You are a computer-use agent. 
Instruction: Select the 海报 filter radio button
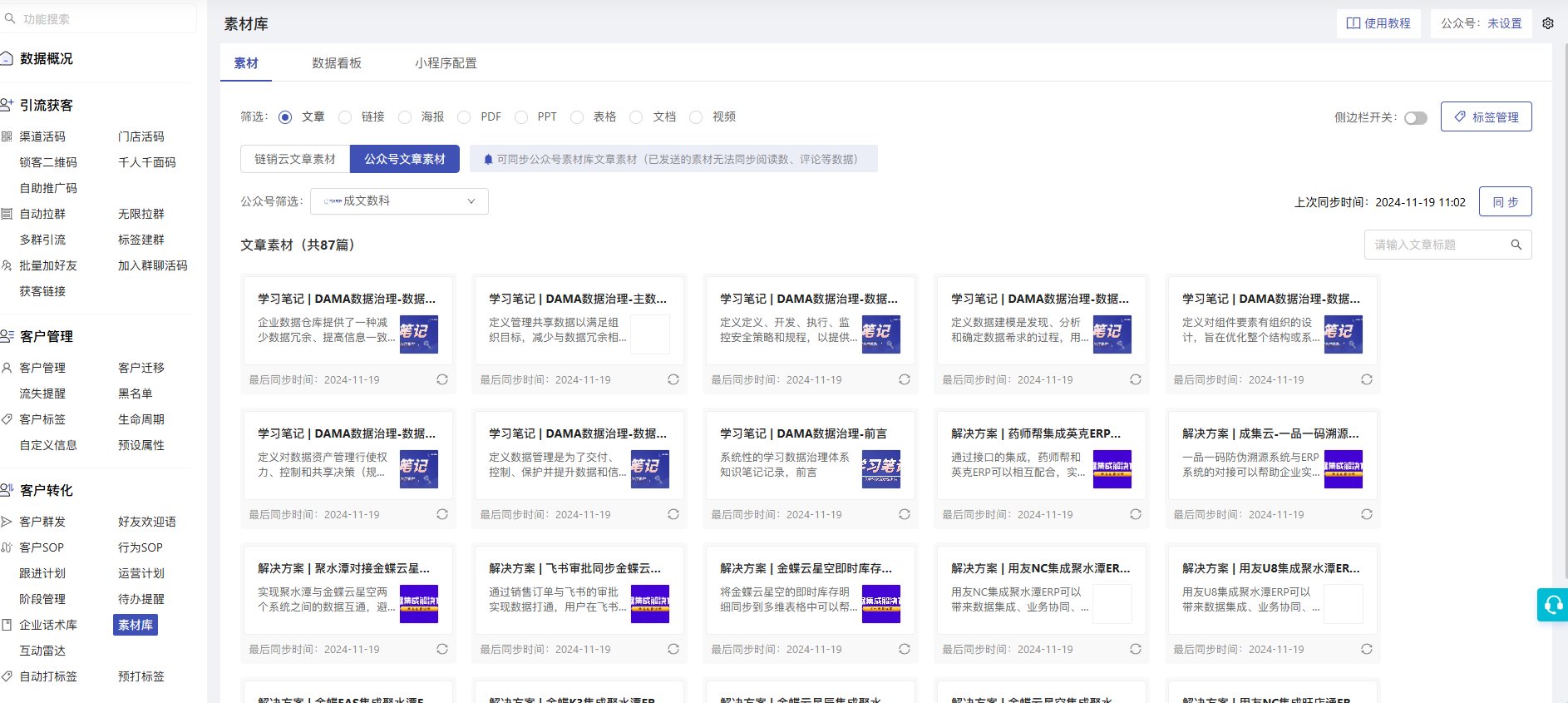click(x=405, y=117)
